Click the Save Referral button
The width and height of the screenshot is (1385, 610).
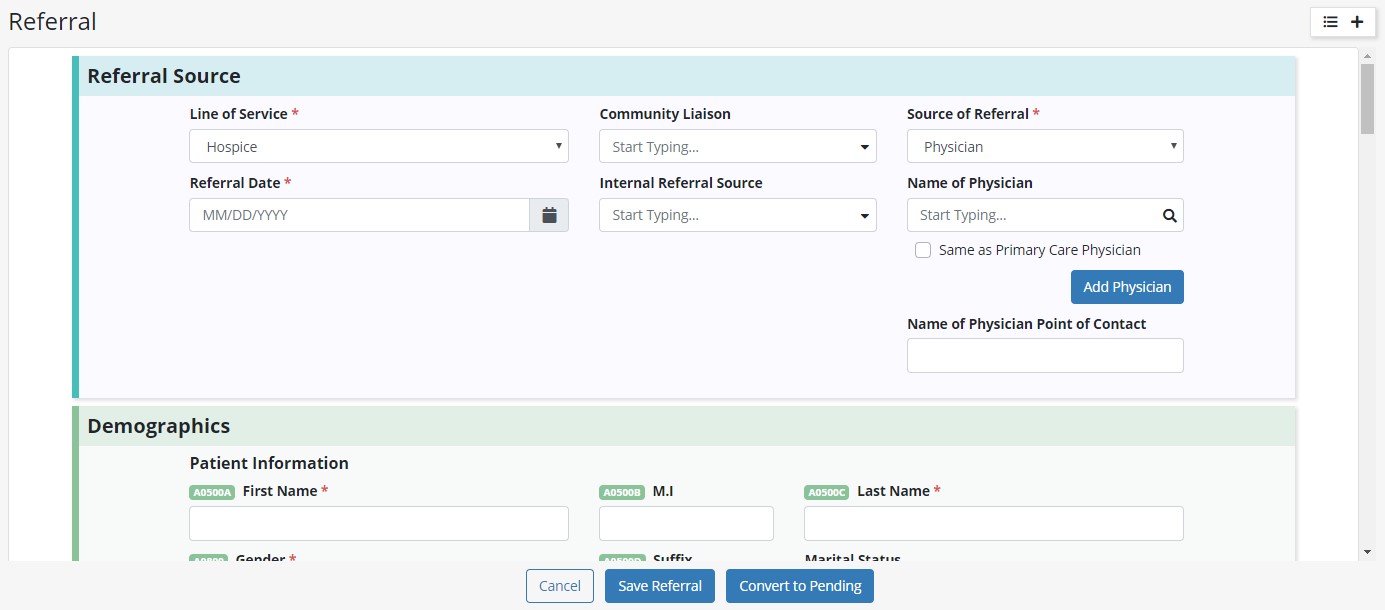659,586
